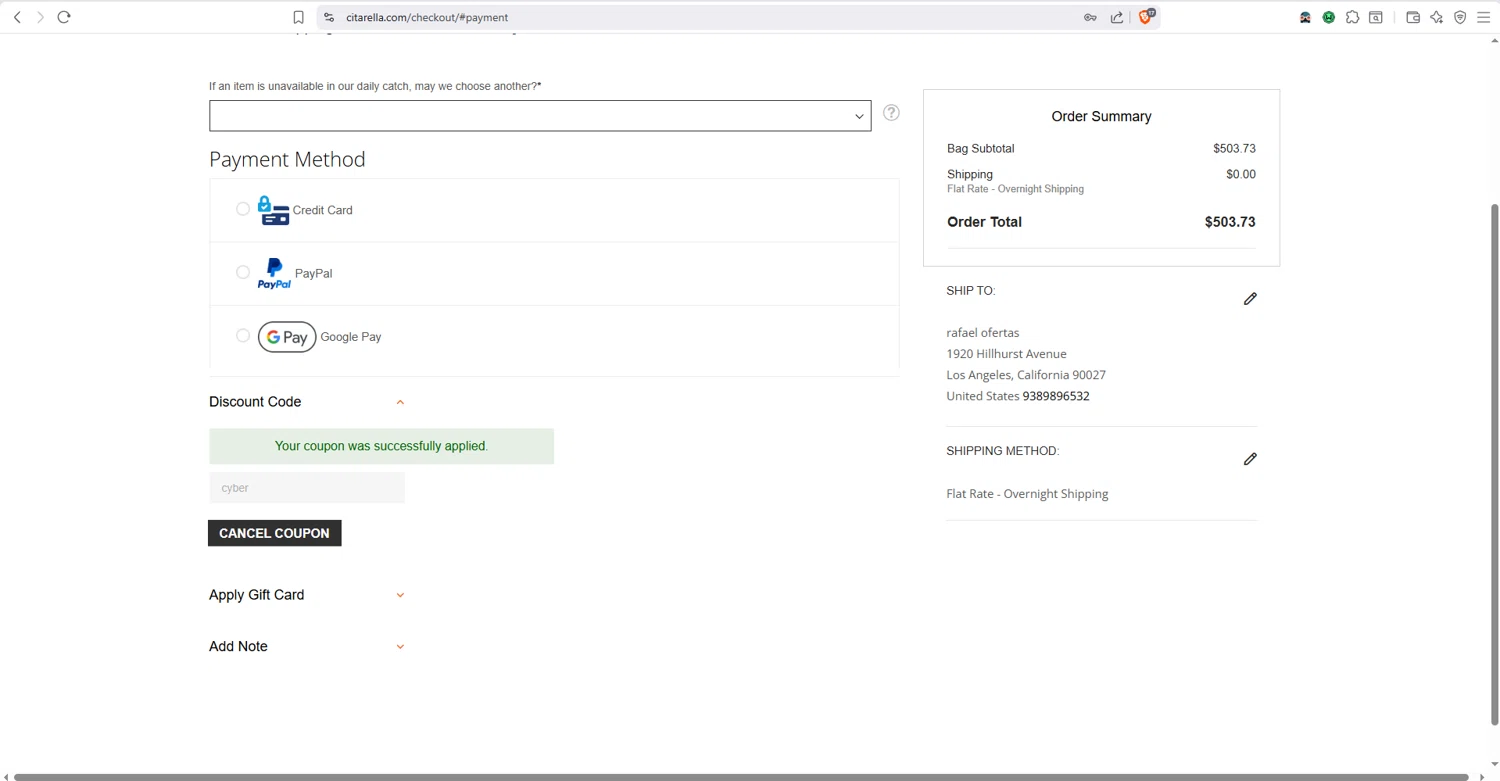Image resolution: width=1500 pixels, height=781 pixels.
Task: Bookmark this page
Action: pos(298,17)
